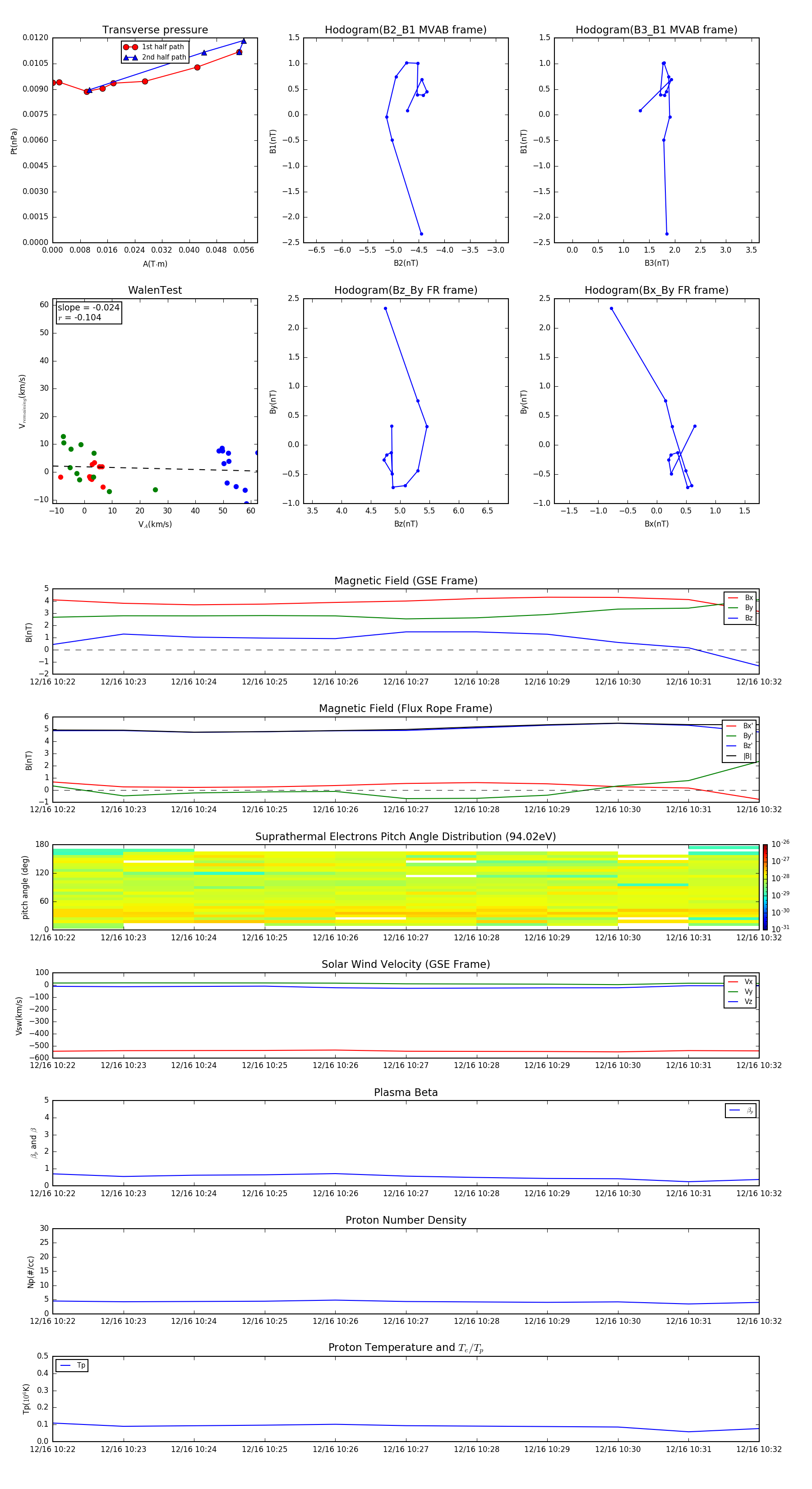This screenshot has height=1489, width=812.
Task: Click the V_A(km/s) axis label
Action: pyautogui.click(x=155, y=524)
